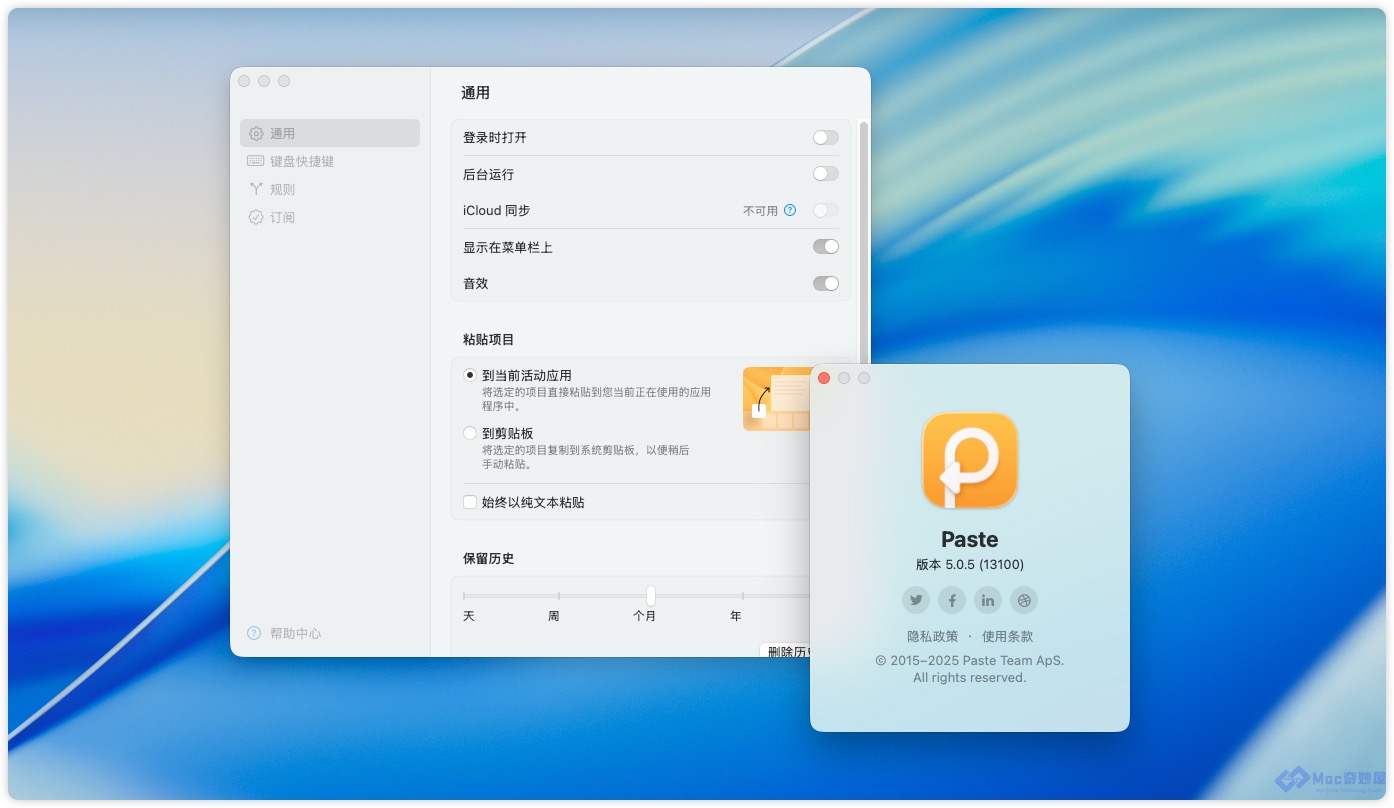Check the 始终以纯文本粘贴 checkbox

click(x=470, y=502)
